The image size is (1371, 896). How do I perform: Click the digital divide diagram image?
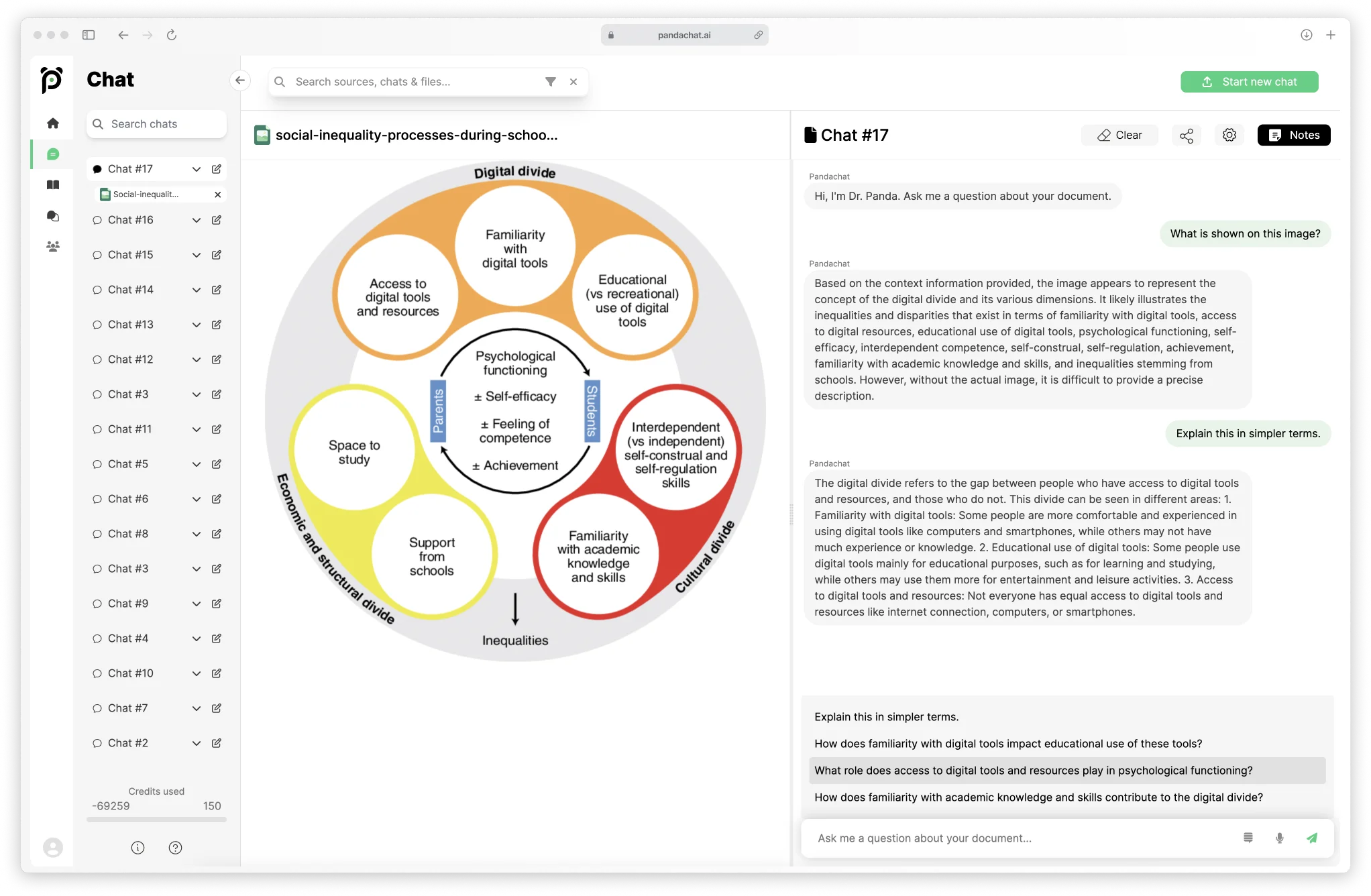pos(515,411)
